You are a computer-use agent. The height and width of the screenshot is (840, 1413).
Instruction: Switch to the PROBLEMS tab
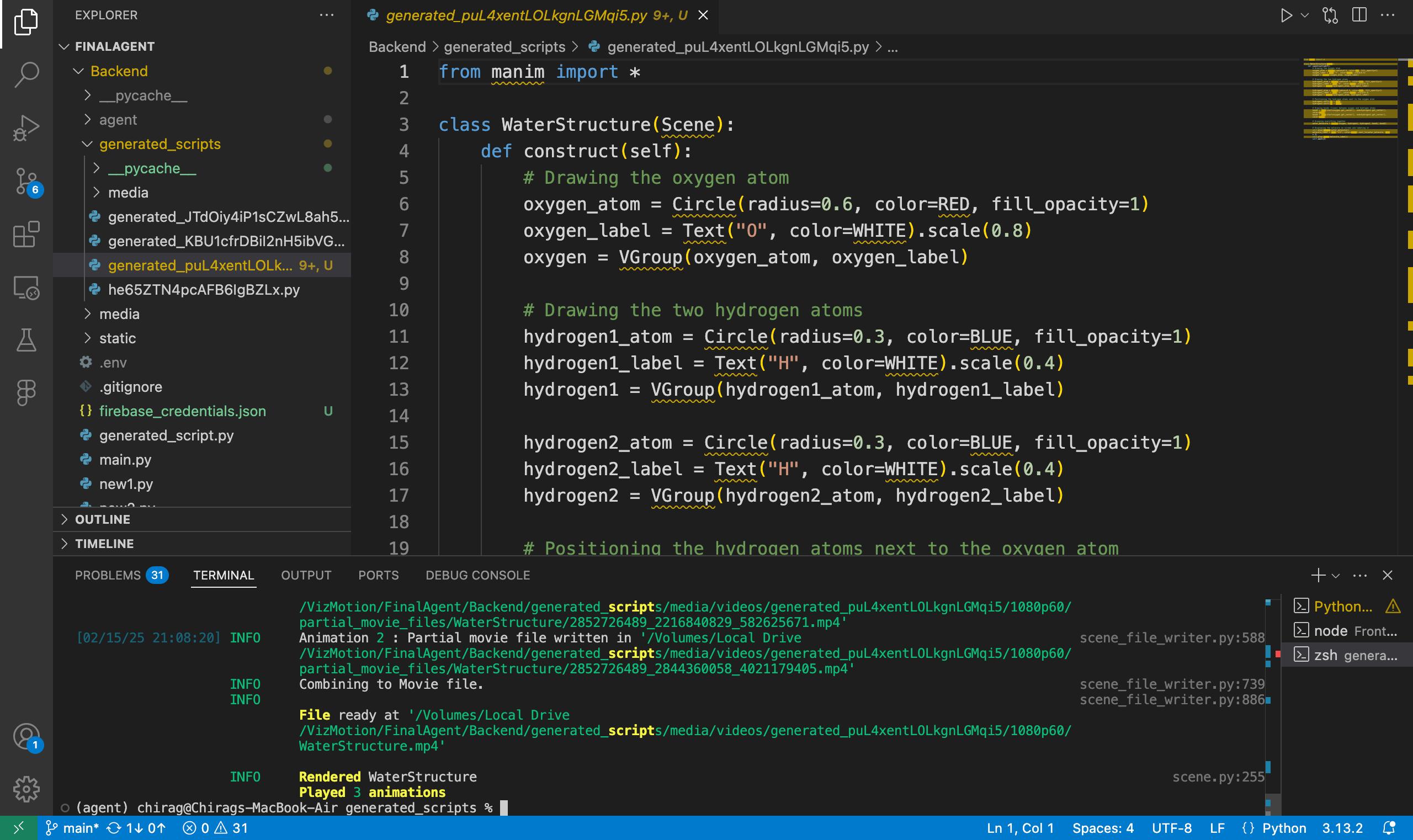(108, 575)
